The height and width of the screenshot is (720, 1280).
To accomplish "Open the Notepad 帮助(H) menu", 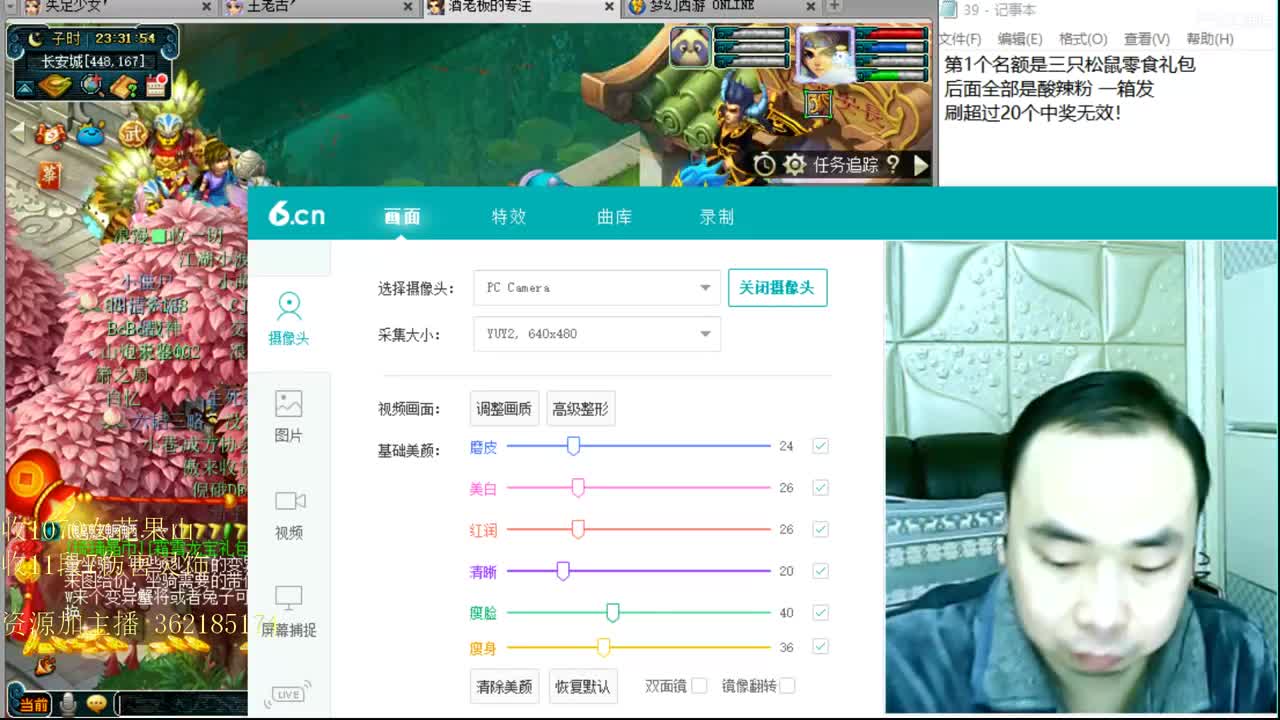I will [x=1210, y=39].
